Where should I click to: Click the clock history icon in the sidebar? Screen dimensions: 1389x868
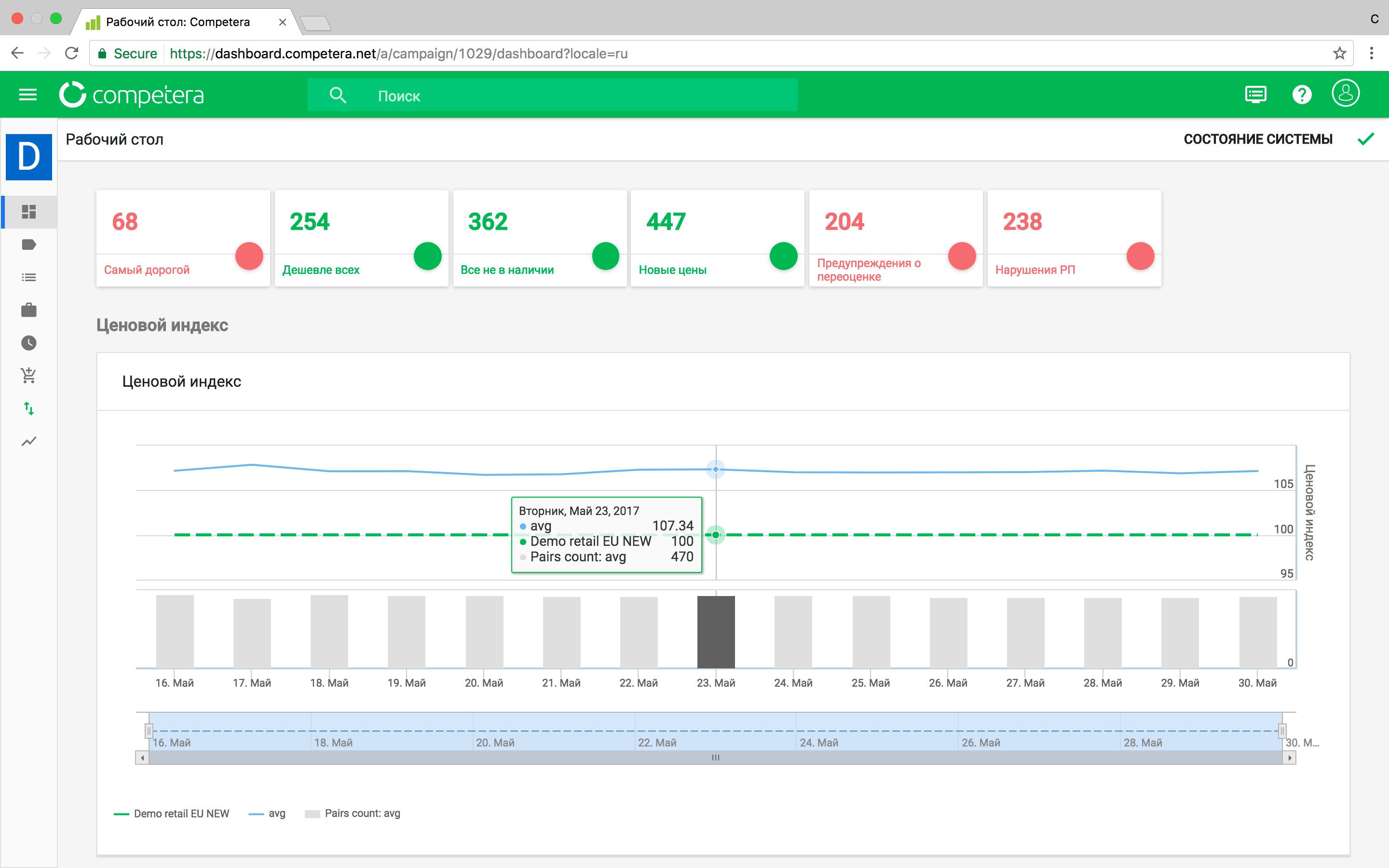click(x=29, y=343)
